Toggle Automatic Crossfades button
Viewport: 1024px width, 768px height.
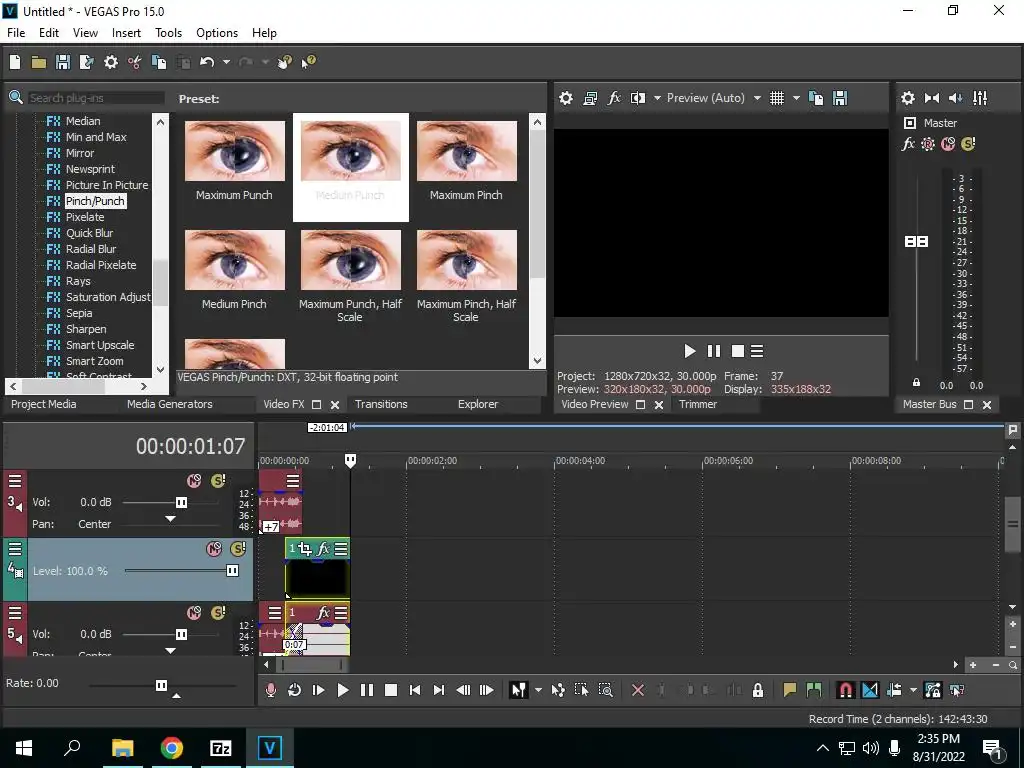point(870,690)
